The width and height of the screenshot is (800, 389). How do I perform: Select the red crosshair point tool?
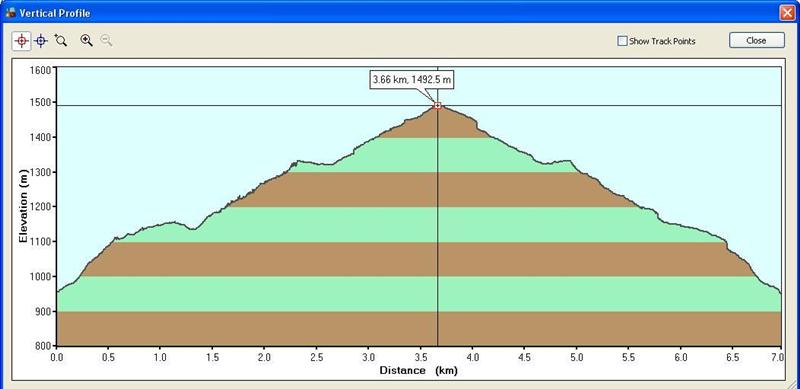22,41
